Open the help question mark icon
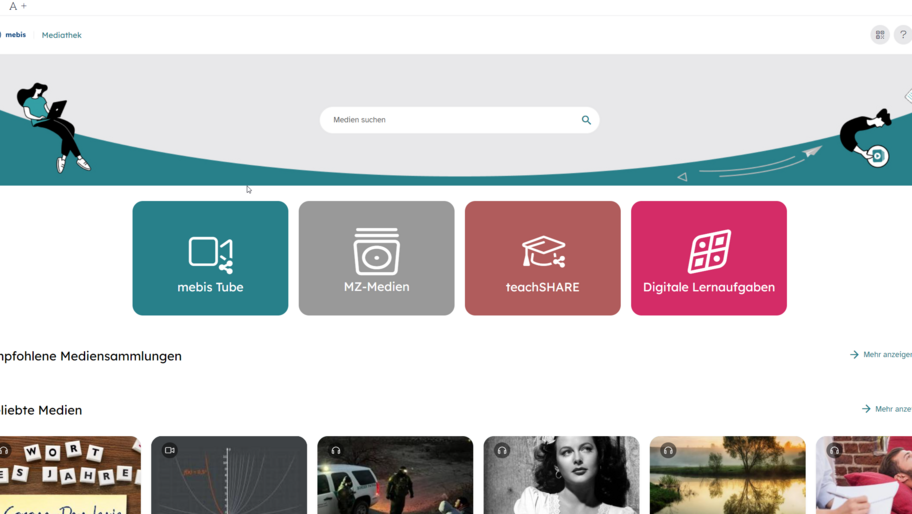 pyautogui.click(x=903, y=35)
